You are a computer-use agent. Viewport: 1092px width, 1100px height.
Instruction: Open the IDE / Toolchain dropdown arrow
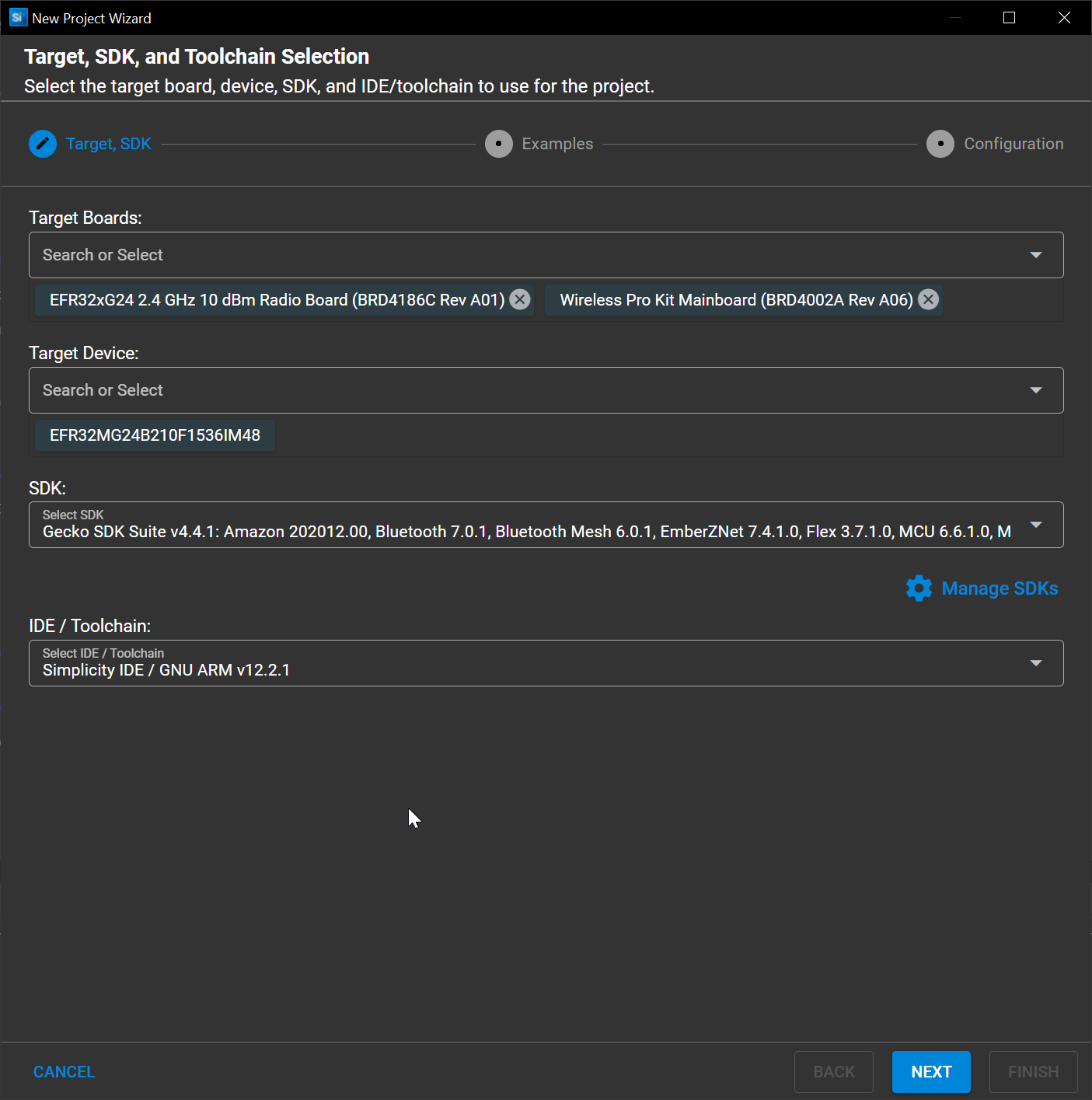pos(1036,663)
